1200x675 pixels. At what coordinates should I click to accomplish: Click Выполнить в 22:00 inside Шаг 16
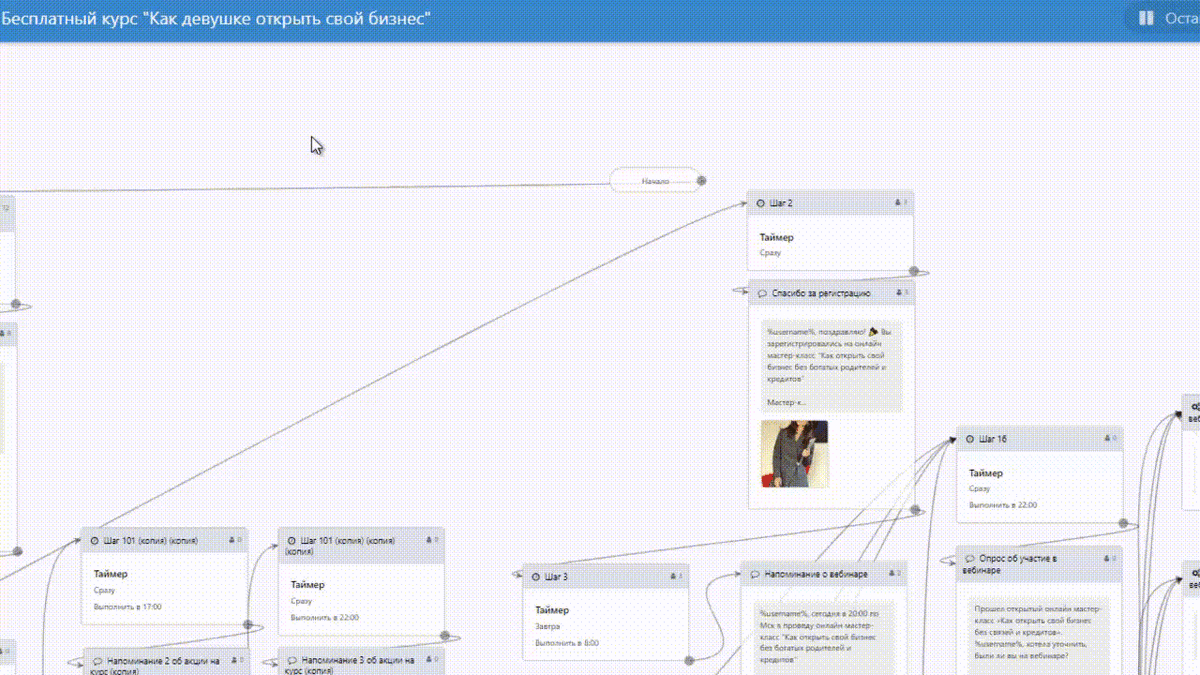pos(1003,505)
